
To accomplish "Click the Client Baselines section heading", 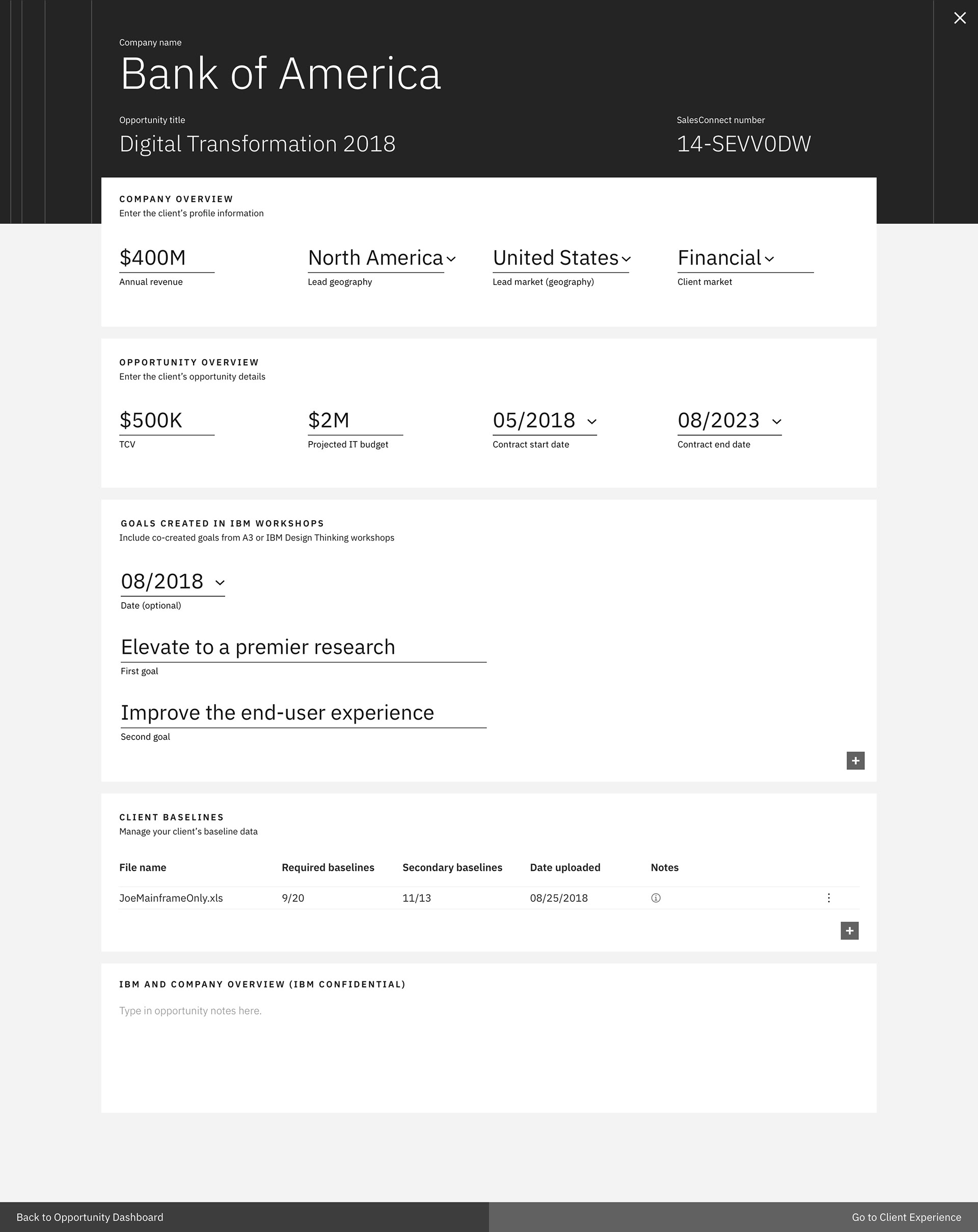I will pos(171,817).
